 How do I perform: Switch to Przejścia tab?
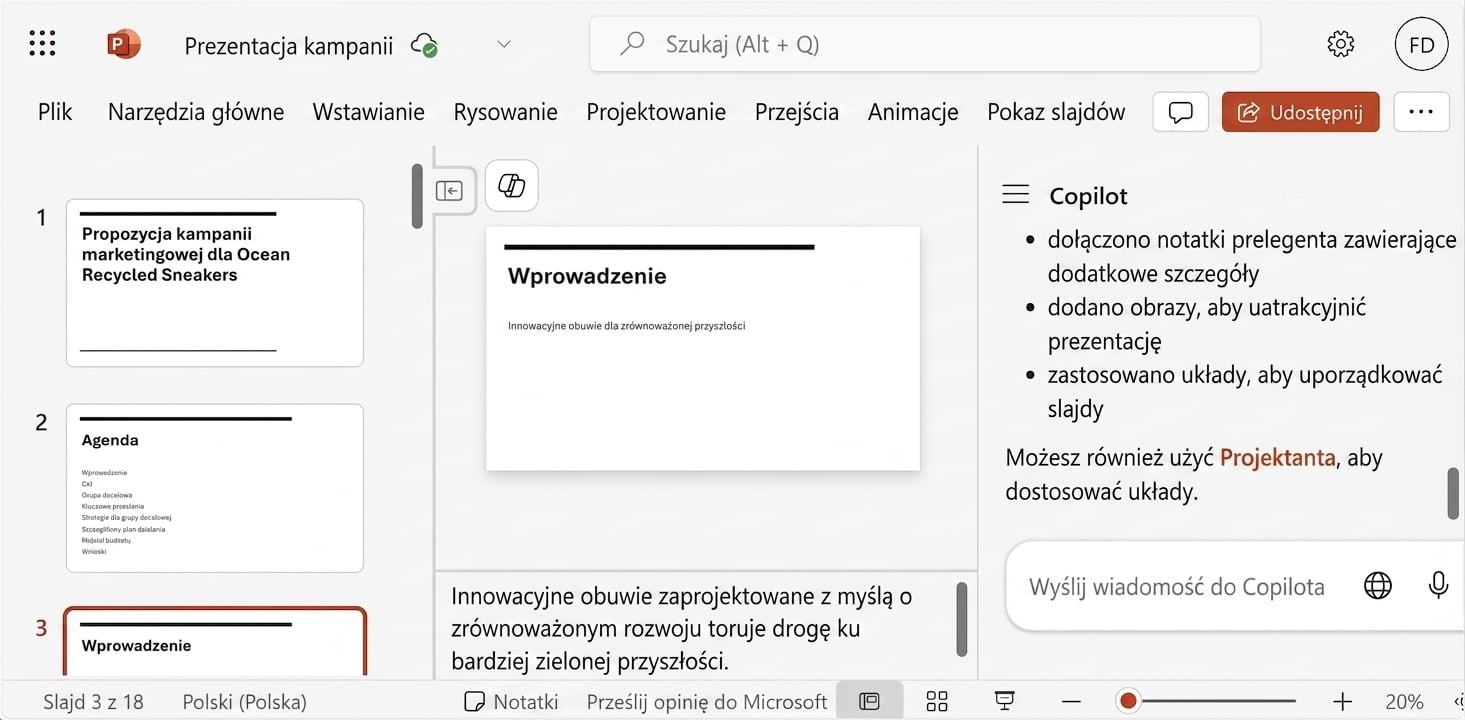tap(797, 112)
